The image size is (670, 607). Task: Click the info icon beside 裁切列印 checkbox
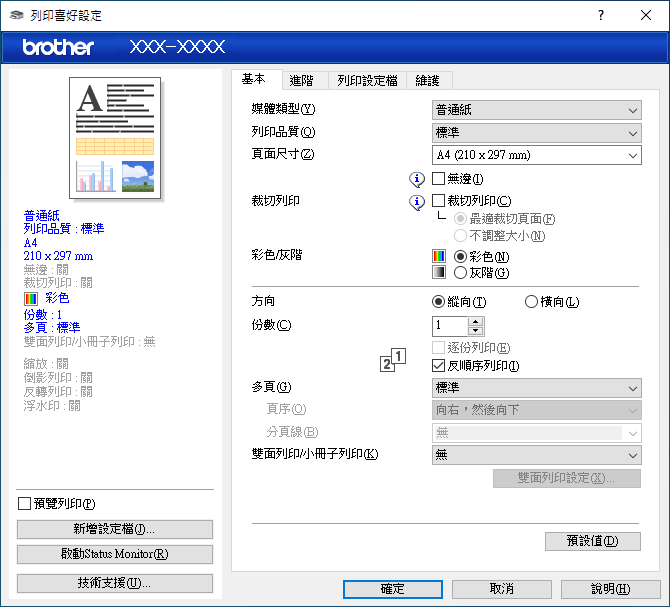pyautogui.click(x=418, y=202)
